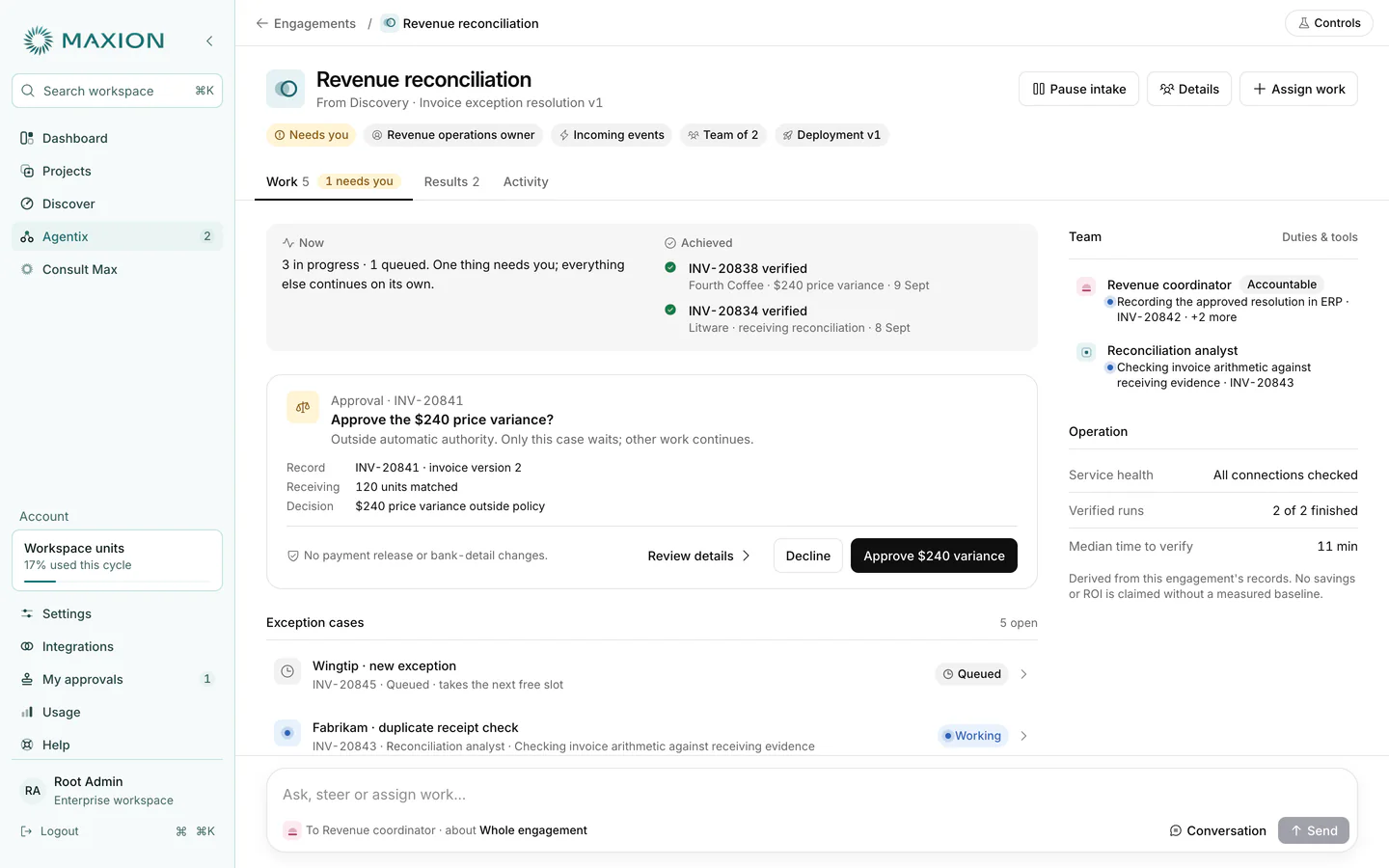Image resolution: width=1389 pixels, height=868 pixels.
Task: Click the Fabrikam row agent icon
Action: 287,733
